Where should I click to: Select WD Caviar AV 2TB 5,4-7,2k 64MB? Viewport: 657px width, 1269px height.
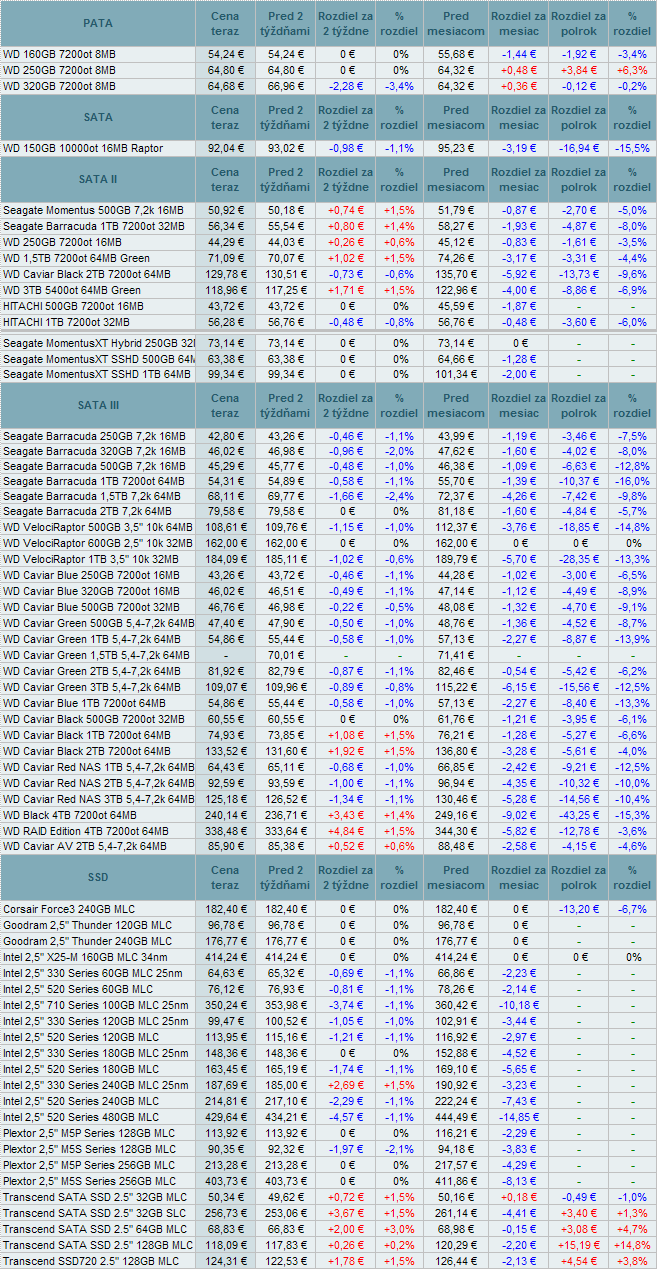coord(85,846)
